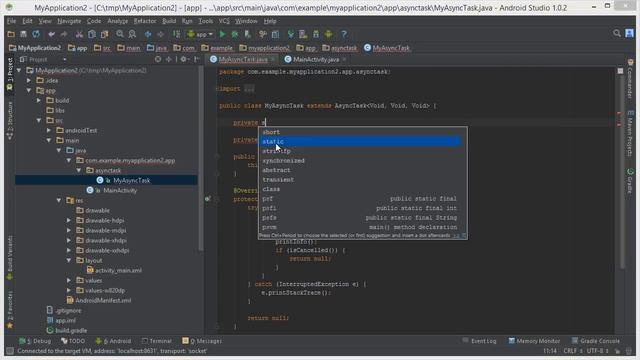Click the Search Everywhere magnifier icon
Image resolution: width=640 pixels, height=360 pixels.
(x=617, y=33)
